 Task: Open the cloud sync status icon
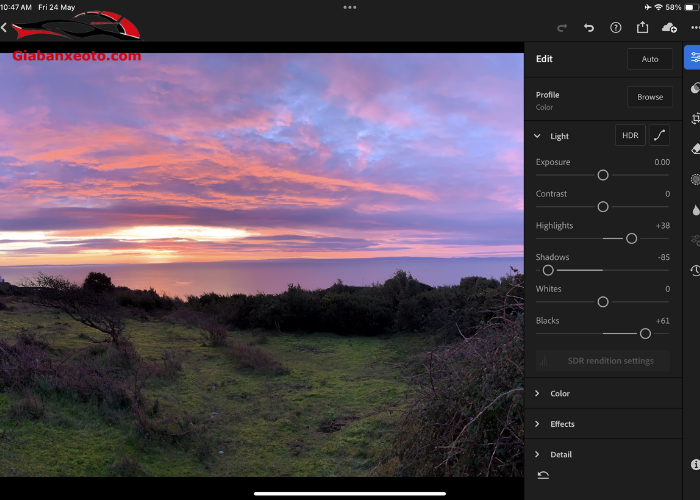(669, 28)
